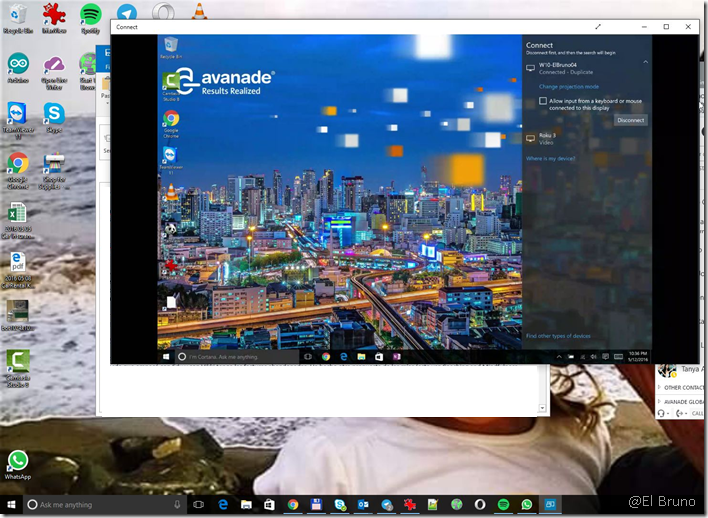This screenshot has width=708, height=518.
Task: Open the Windows Start menu
Action: click(10, 504)
